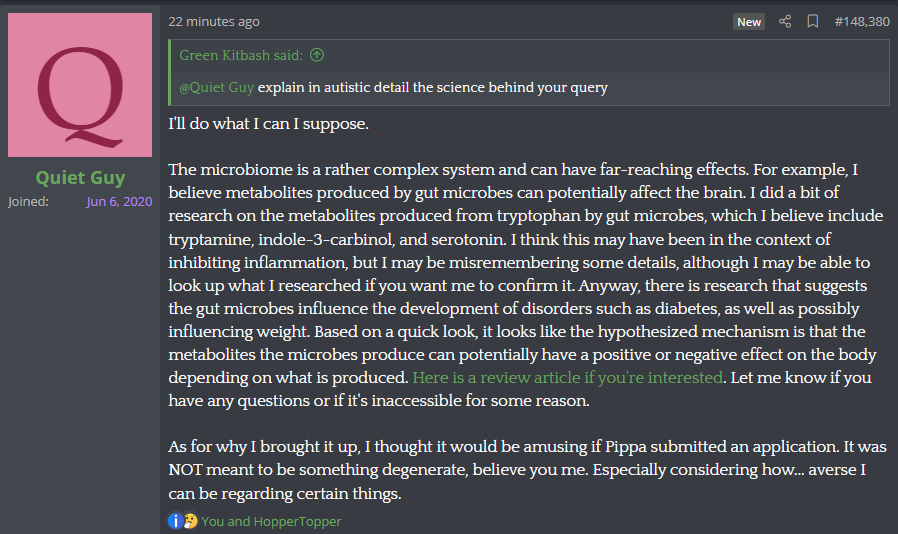The image size is (898, 534).
Task: Click the "New" post badge
Action: click(749, 22)
